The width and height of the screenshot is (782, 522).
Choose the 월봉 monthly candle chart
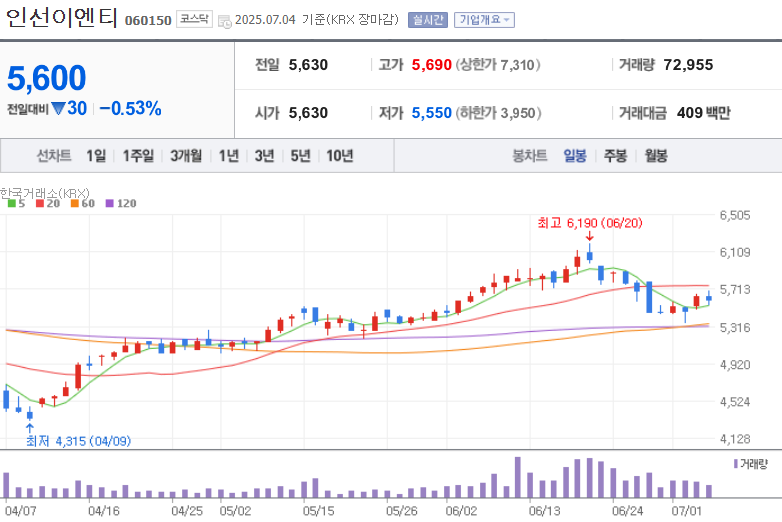pos(656,156)
